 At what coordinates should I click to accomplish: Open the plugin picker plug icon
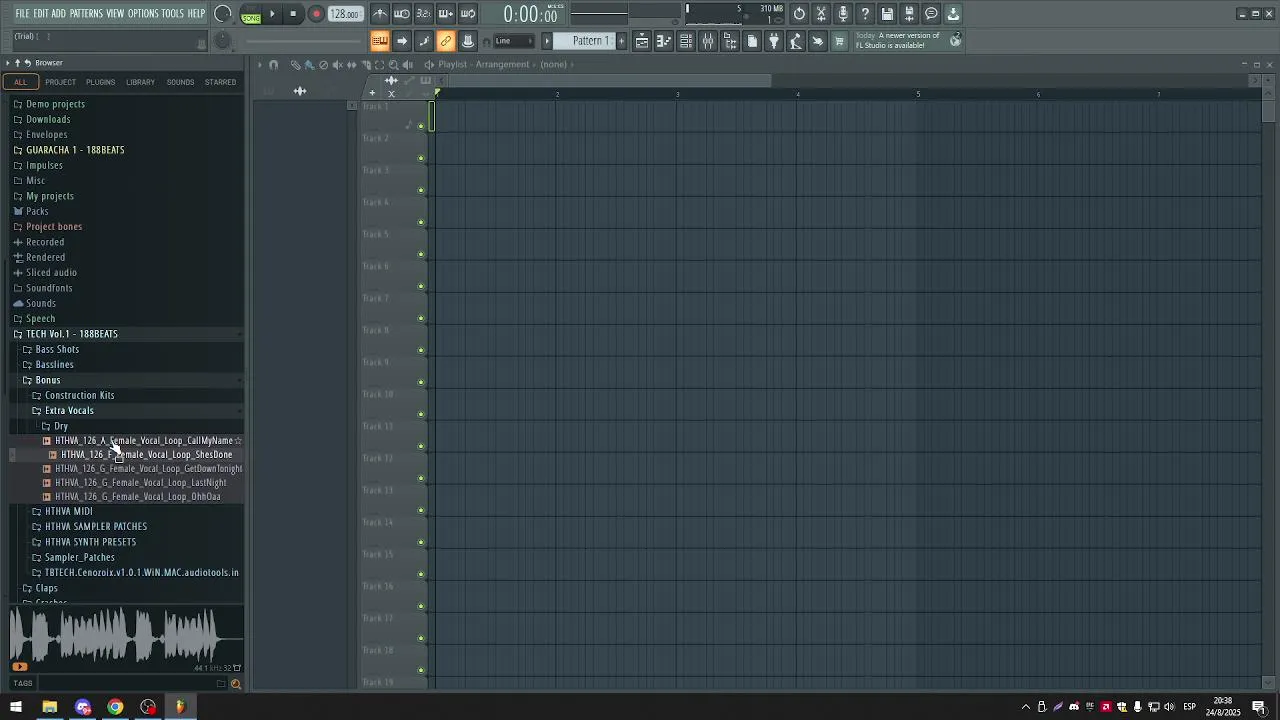[774, 41]
